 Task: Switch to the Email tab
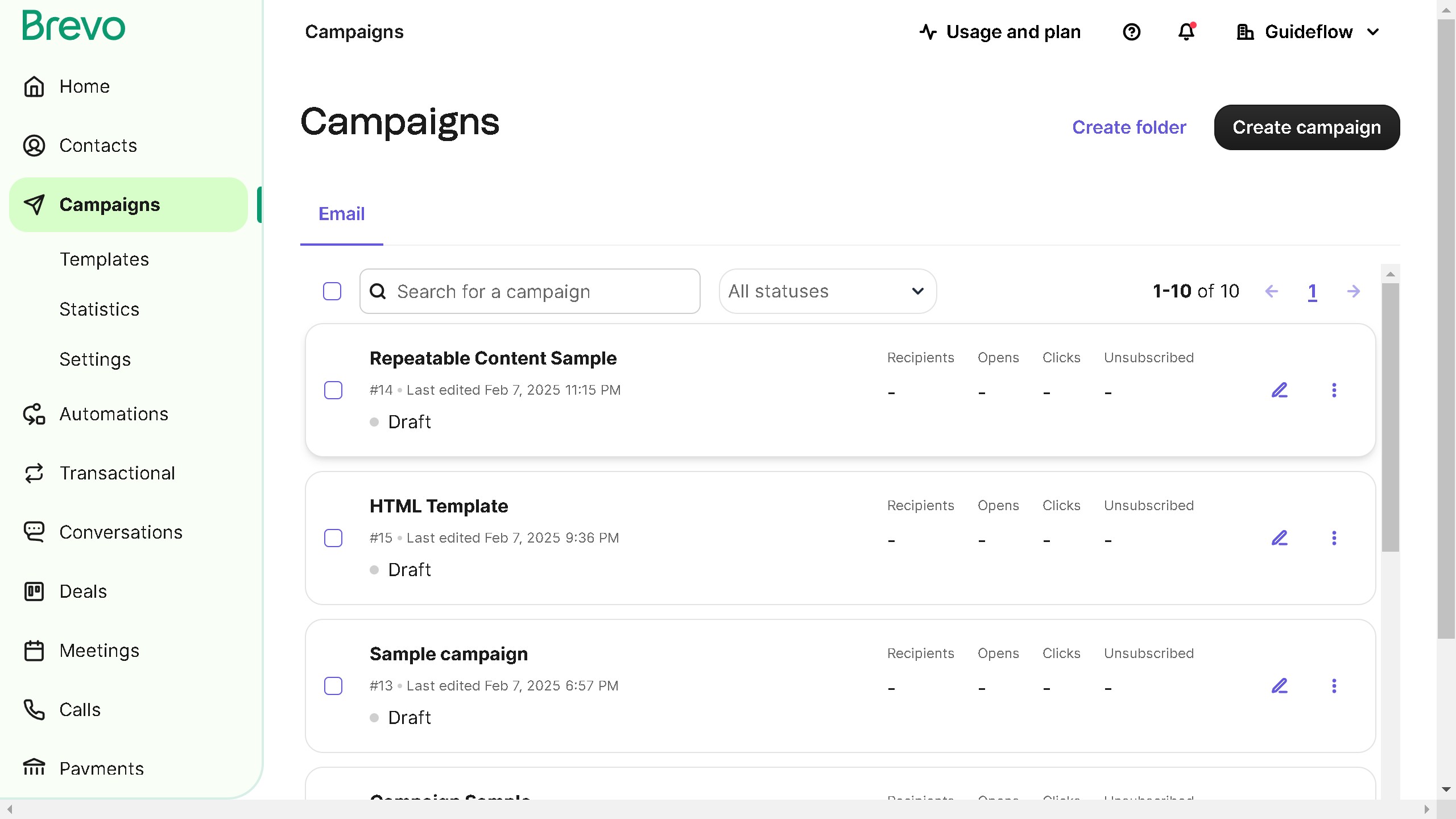tap(341, 214)
